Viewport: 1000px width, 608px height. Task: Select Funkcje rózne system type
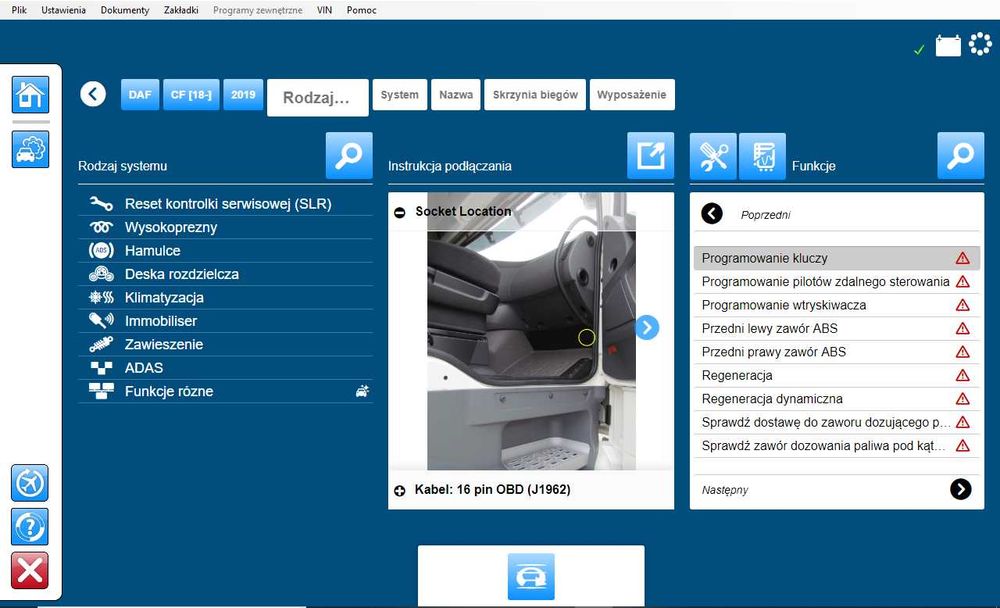coord(226,391)
